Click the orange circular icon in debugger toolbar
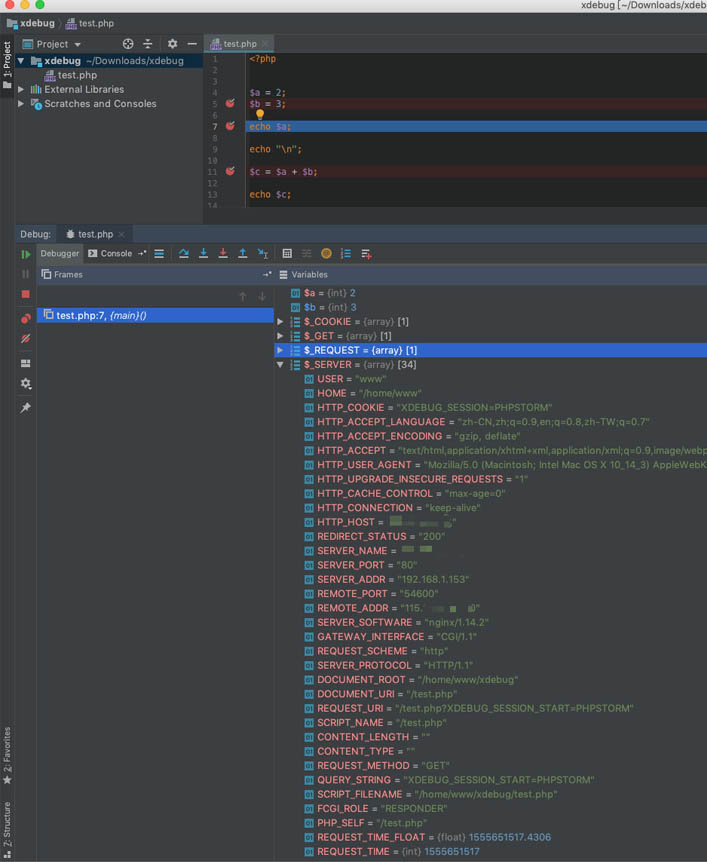 pyautogui.click(x=326, y=253)
